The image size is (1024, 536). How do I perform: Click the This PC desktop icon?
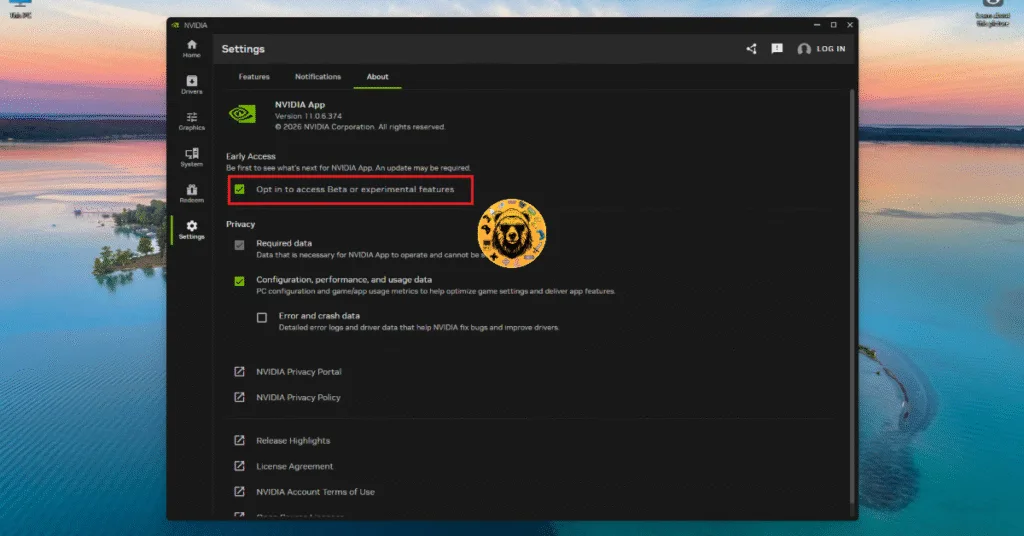tap(21, 8)
